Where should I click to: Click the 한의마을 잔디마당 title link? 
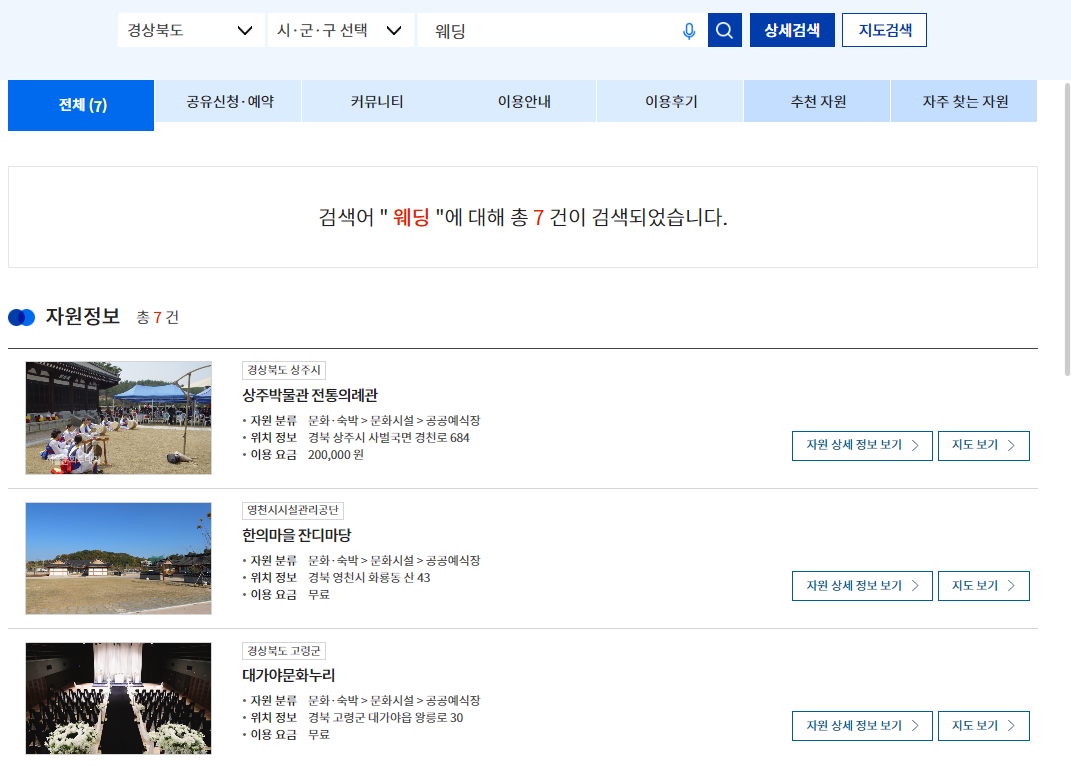(x=294, y=532)
